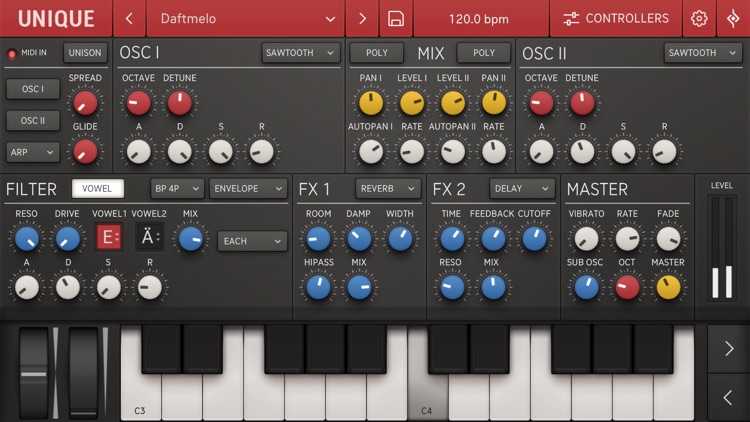Toggle the UNISON button
Image resolution: width=750 pixels, height=422 pixels.
[x=85, y=53]
